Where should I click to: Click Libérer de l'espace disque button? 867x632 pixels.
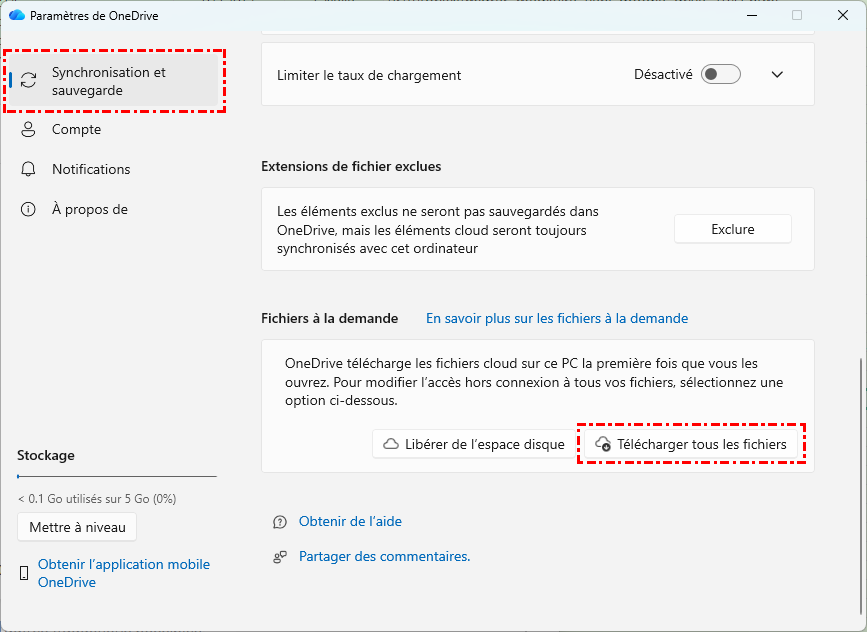pyautogui.click(x=474, y=444)
